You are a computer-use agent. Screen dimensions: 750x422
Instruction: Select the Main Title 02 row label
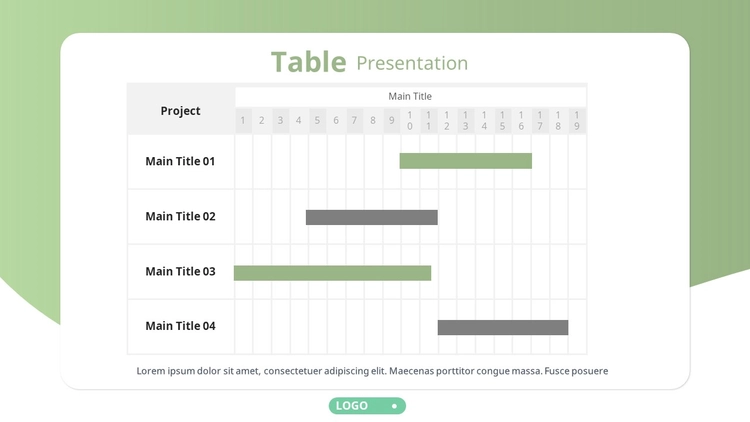click(x=180, y=216)
